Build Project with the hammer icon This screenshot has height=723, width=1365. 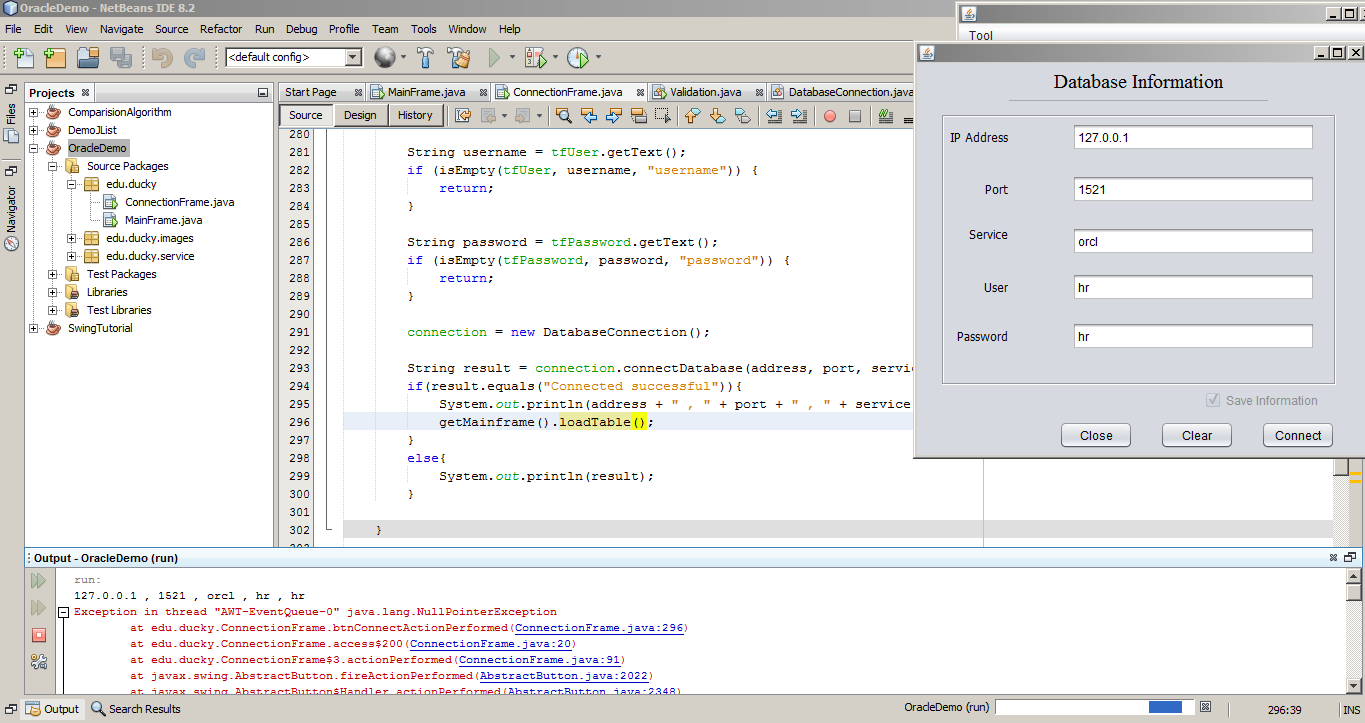(x=425, y=58)
